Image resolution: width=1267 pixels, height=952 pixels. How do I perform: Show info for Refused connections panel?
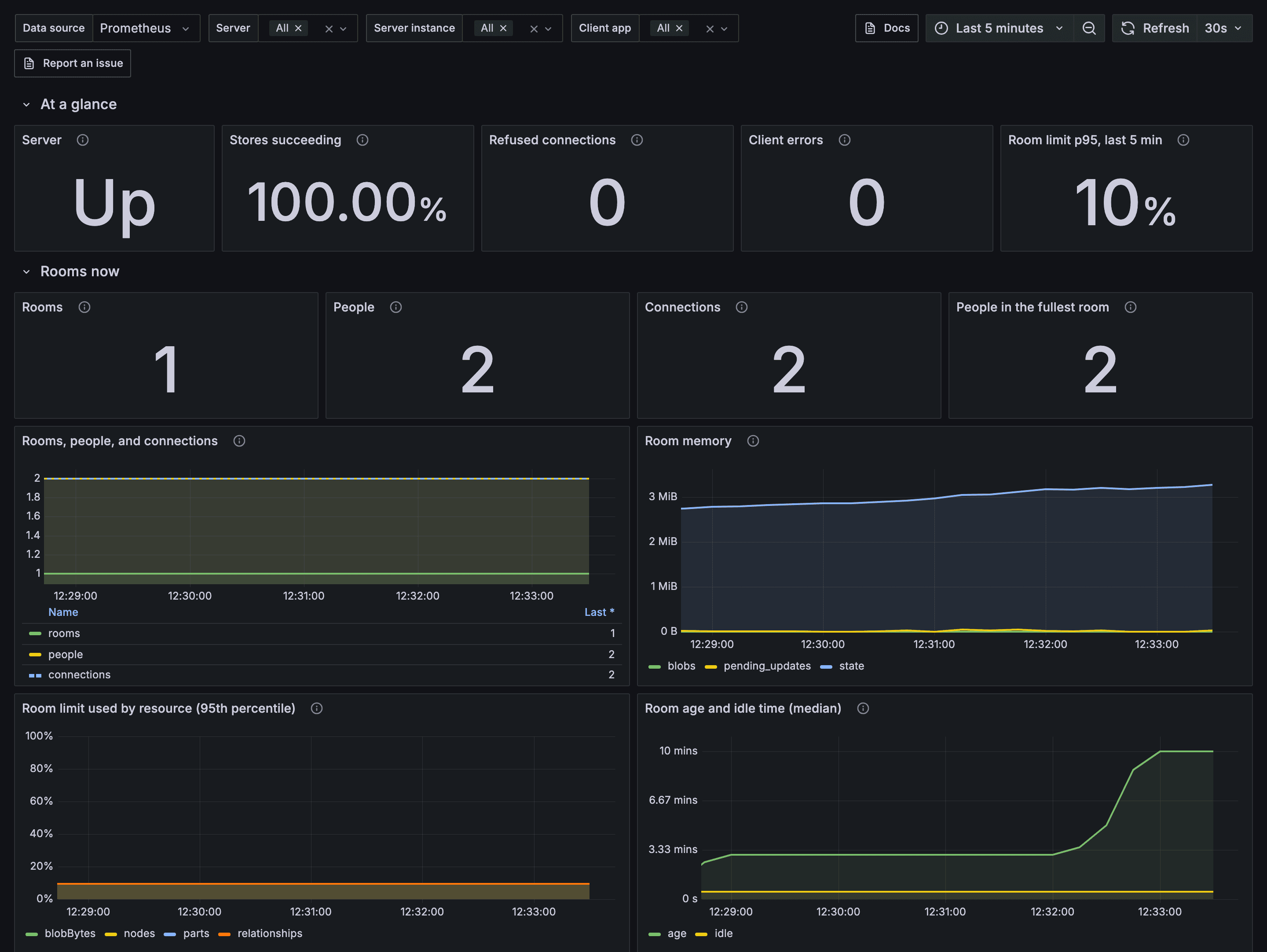[637, 140]
